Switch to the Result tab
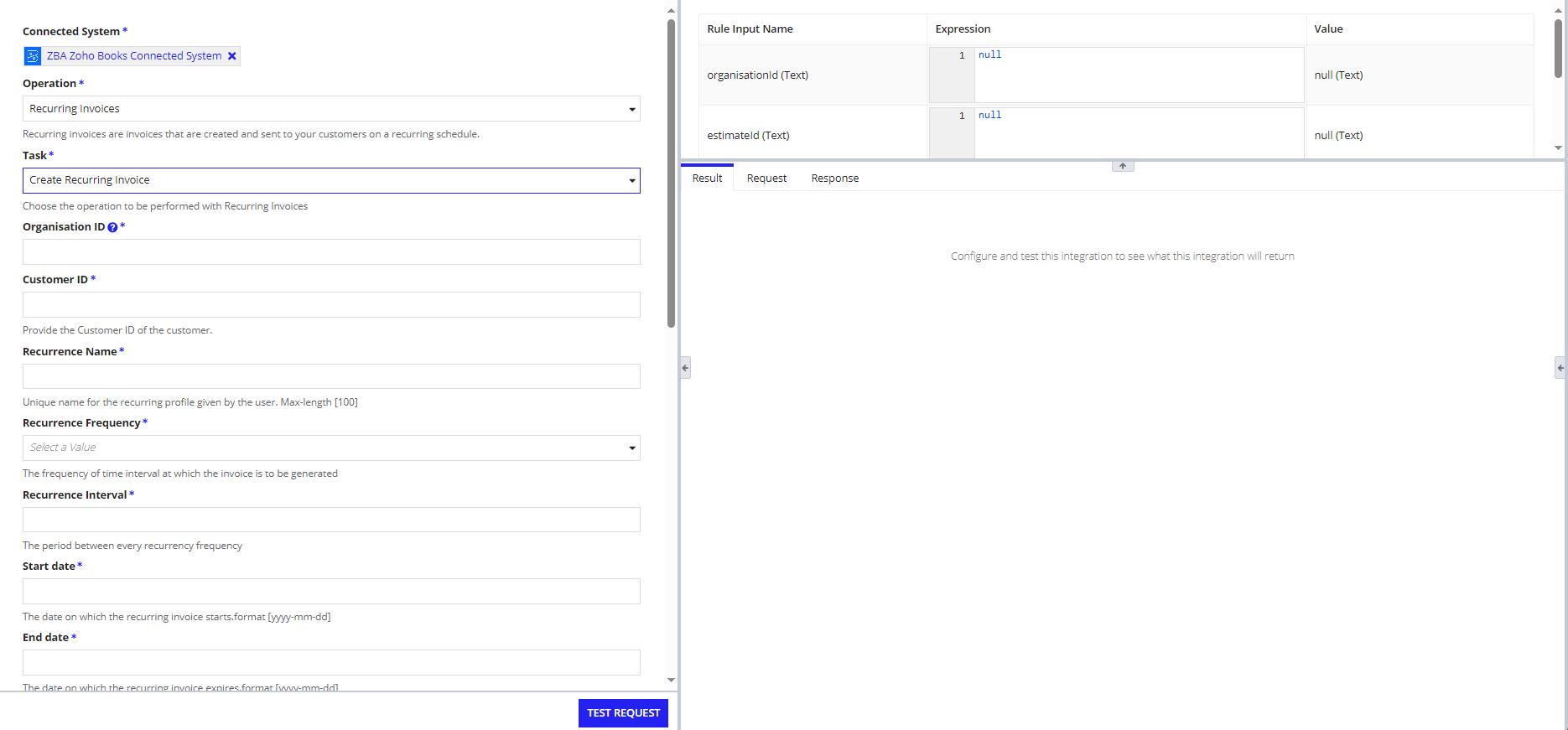 coord(707,178)
